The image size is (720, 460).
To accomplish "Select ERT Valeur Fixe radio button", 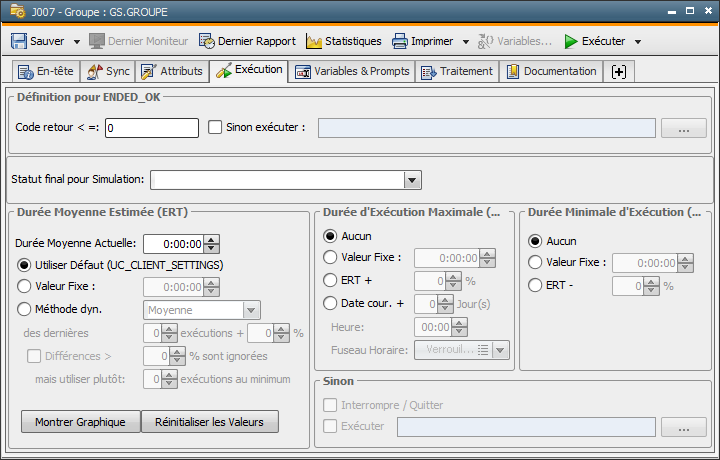I will coord(23,286).
